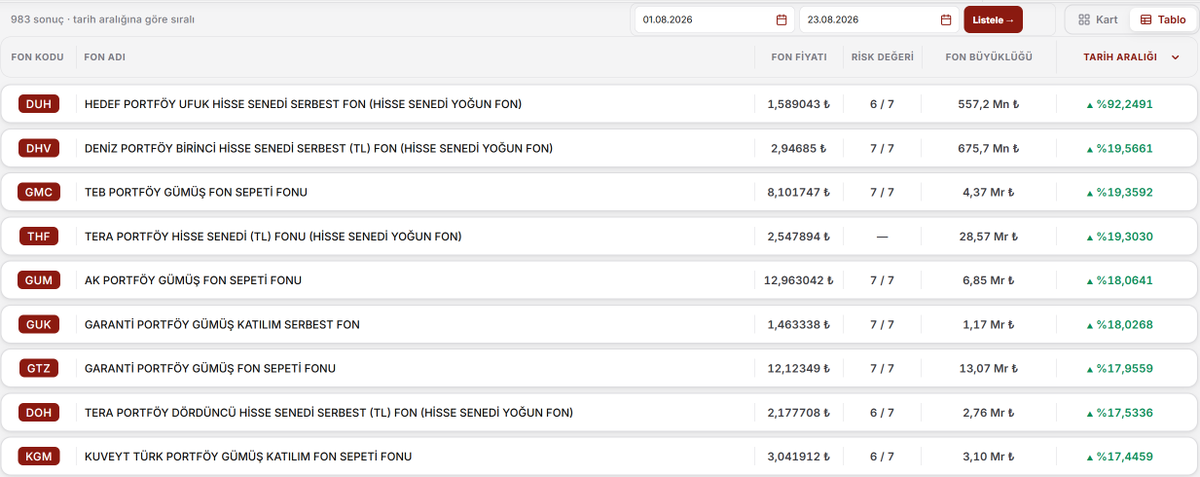Open calendar icon in 01.08.2026 date field

pos(782,20)
